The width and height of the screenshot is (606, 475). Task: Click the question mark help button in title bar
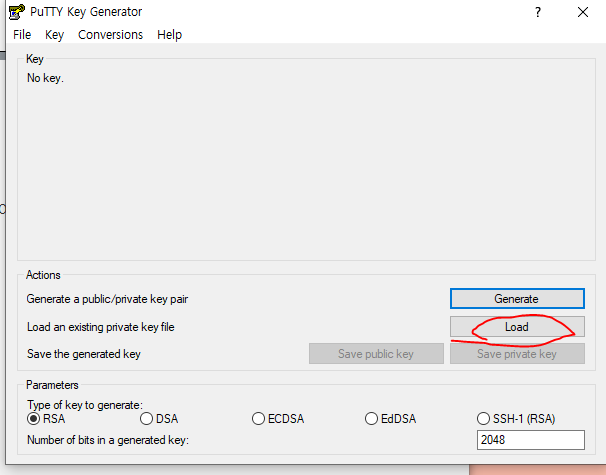tap(538, 12)
